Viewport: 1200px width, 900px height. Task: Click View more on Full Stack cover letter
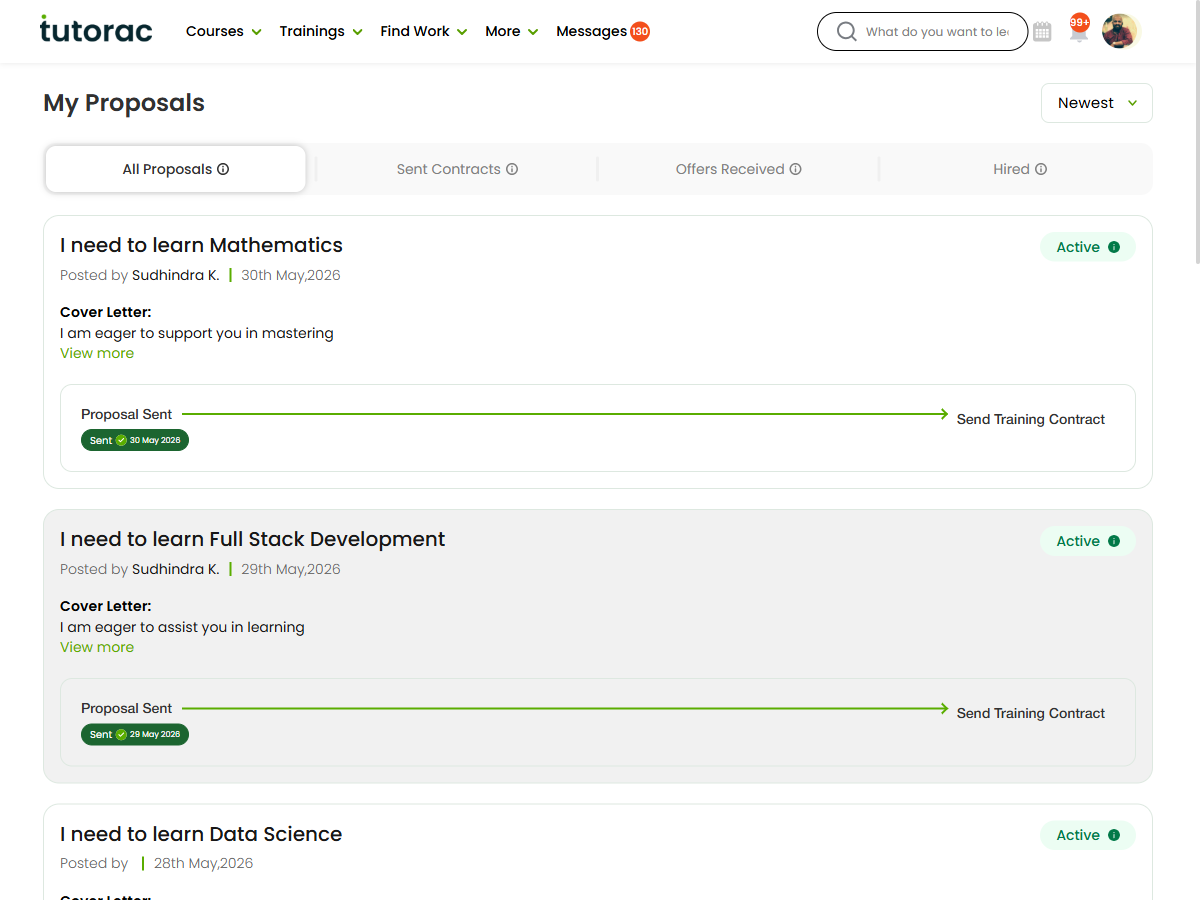(x=97, y=647)
